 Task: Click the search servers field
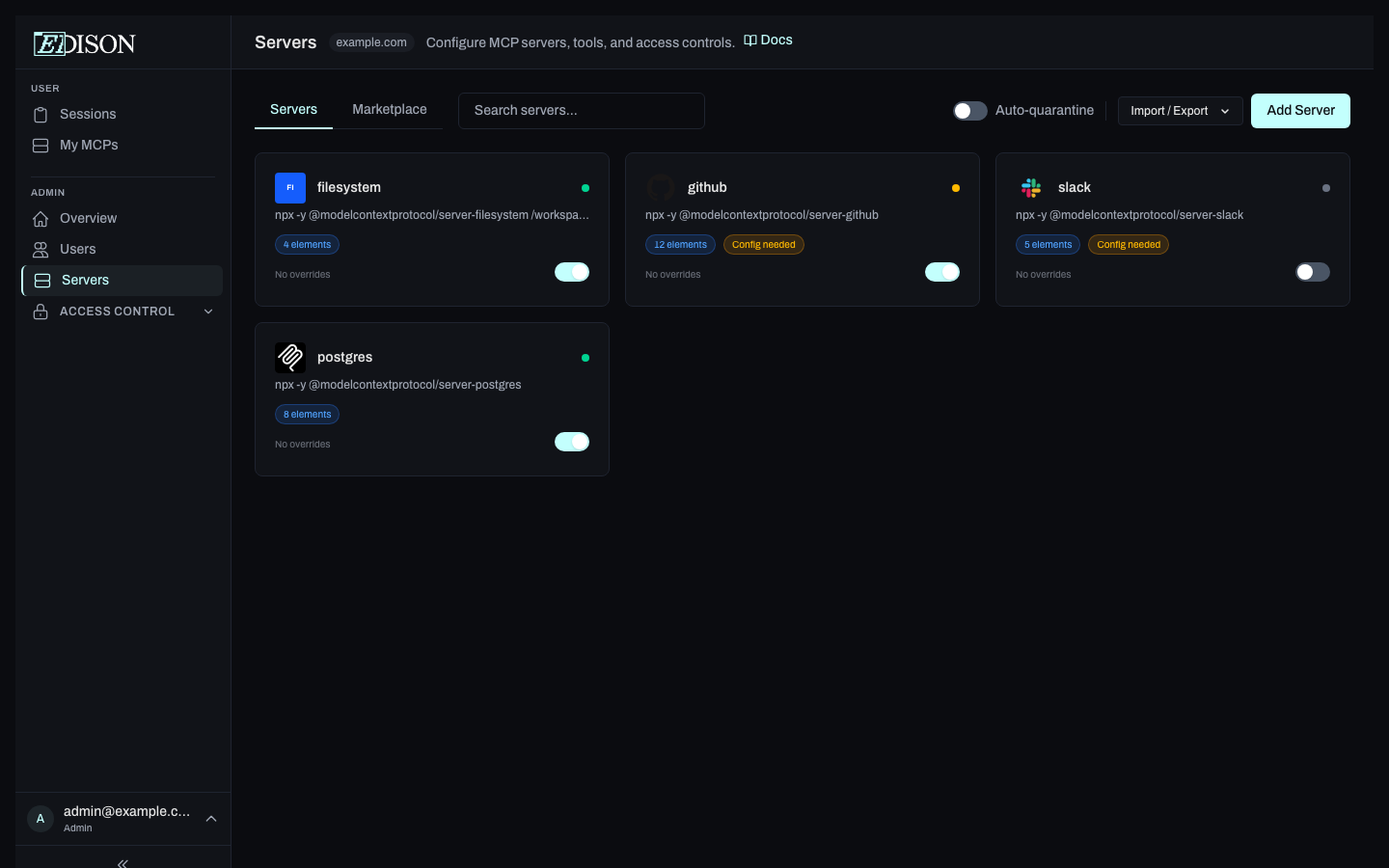[581, 110]
